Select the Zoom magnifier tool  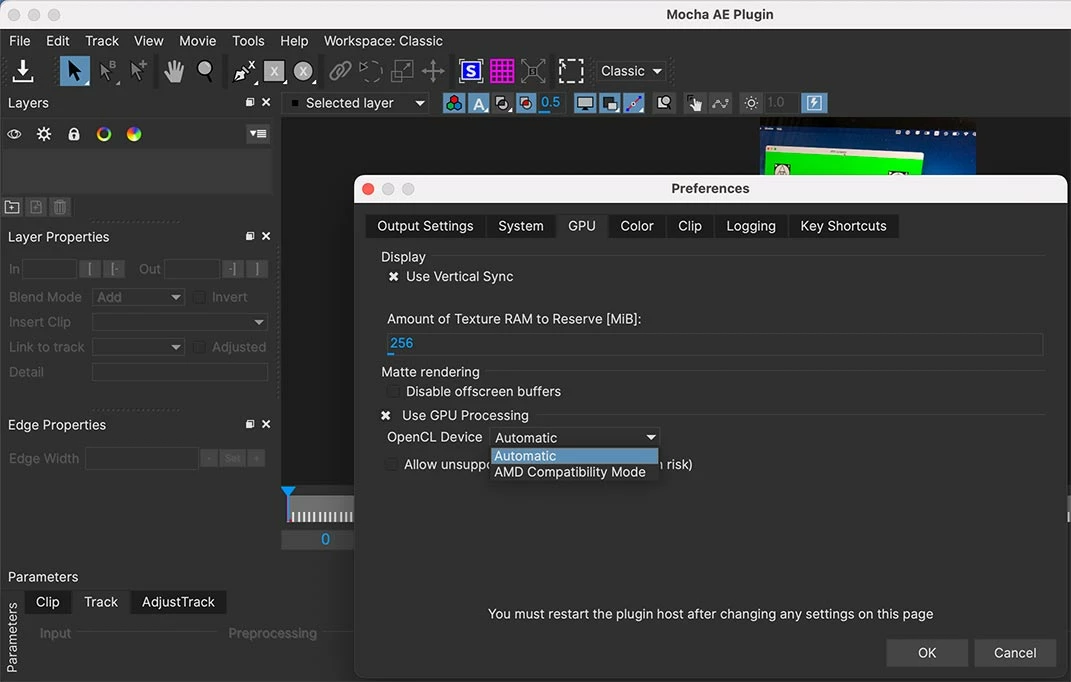205,70
